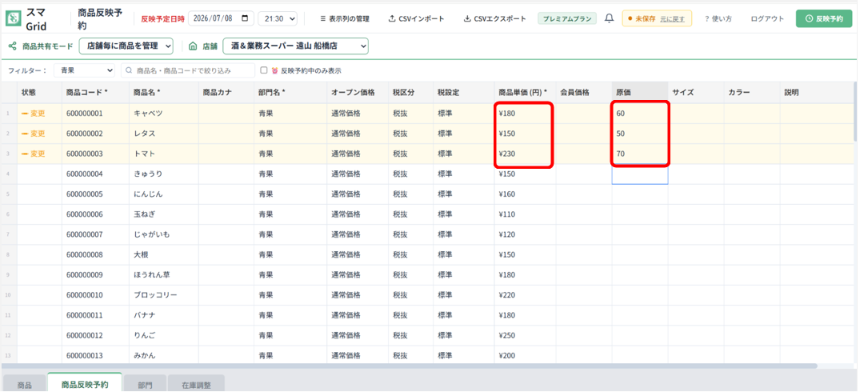
Task: Click the vertical scrollbar of the grid
Action: coord(855,111)
